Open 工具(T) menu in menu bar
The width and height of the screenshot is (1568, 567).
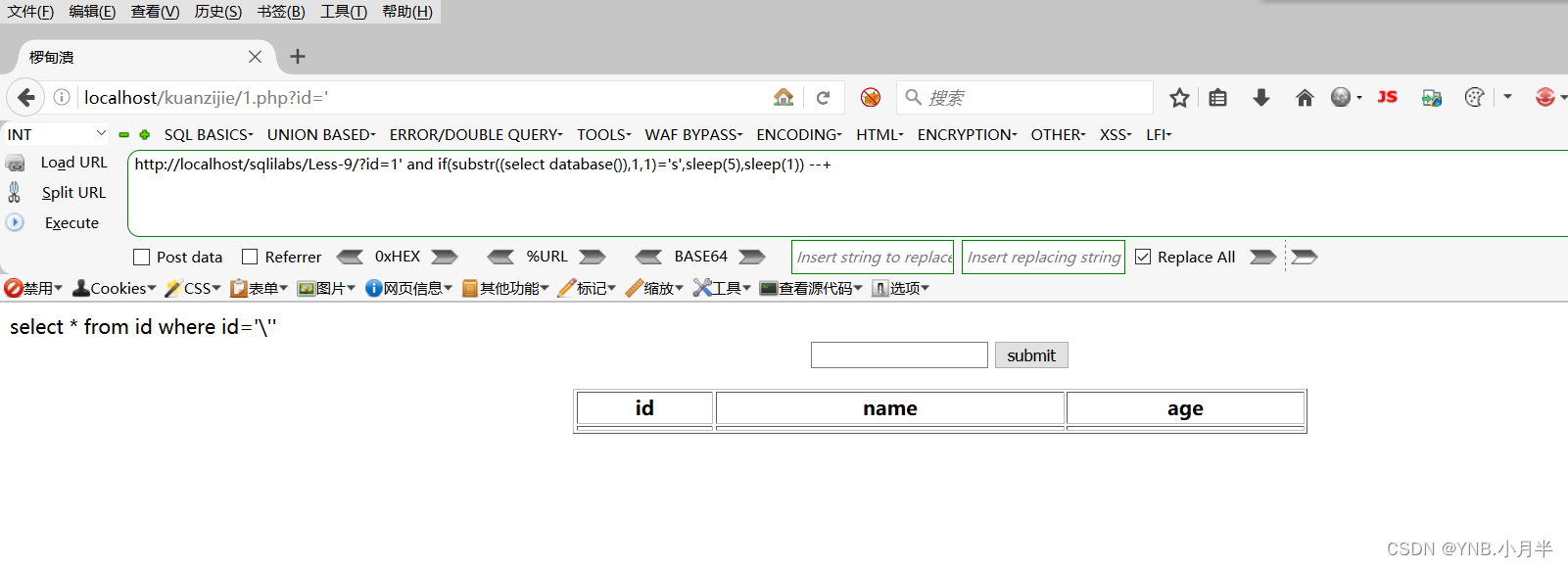(x=344, y=12)
